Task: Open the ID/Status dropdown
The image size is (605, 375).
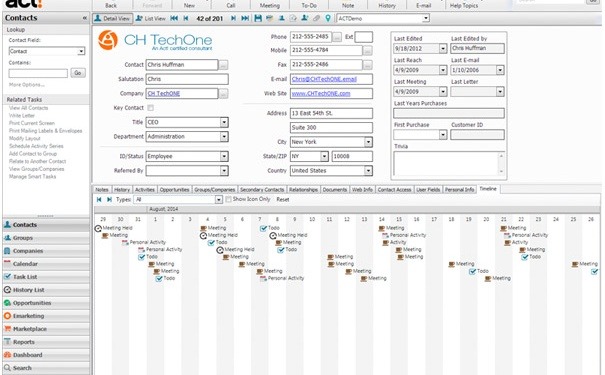Action: (224, 156)
